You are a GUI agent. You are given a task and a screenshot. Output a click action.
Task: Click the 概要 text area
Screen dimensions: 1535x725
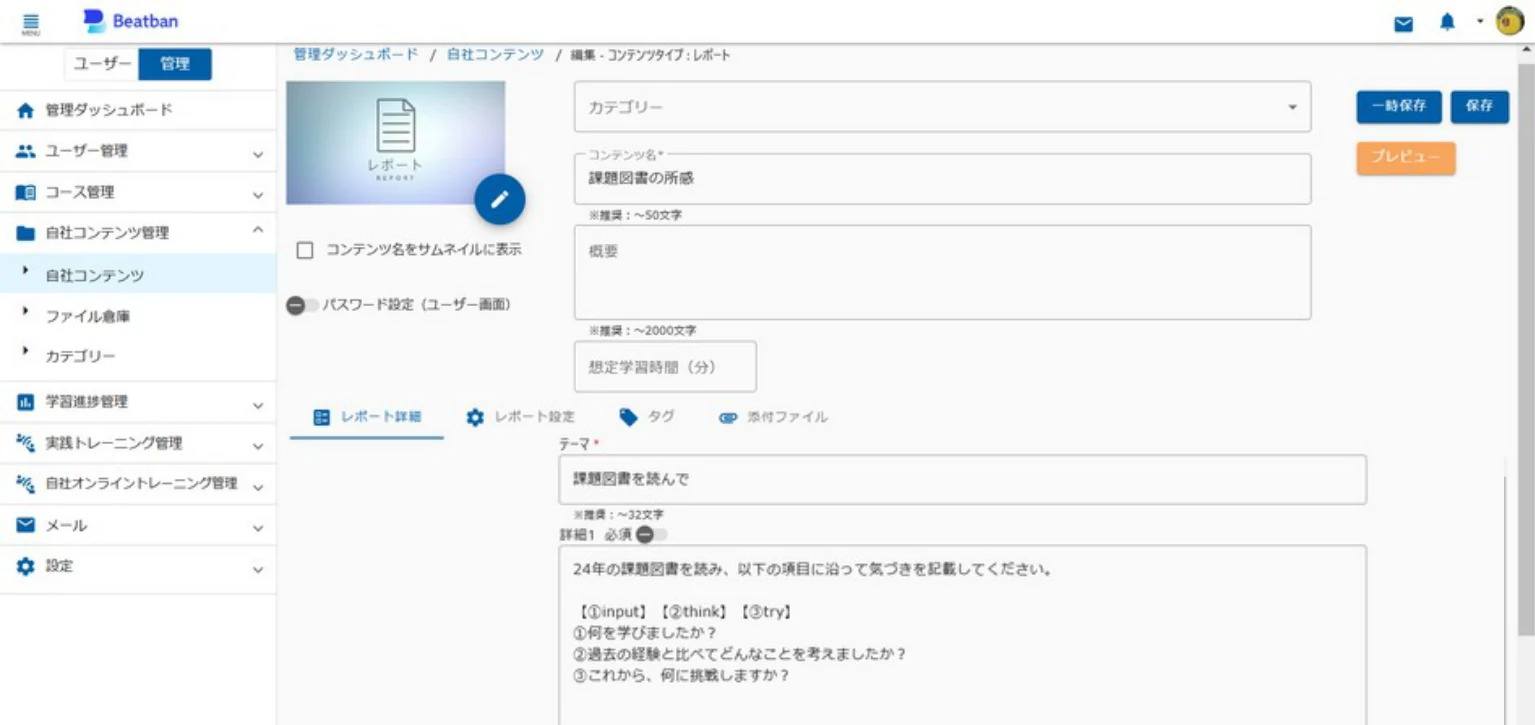point(942,272)
